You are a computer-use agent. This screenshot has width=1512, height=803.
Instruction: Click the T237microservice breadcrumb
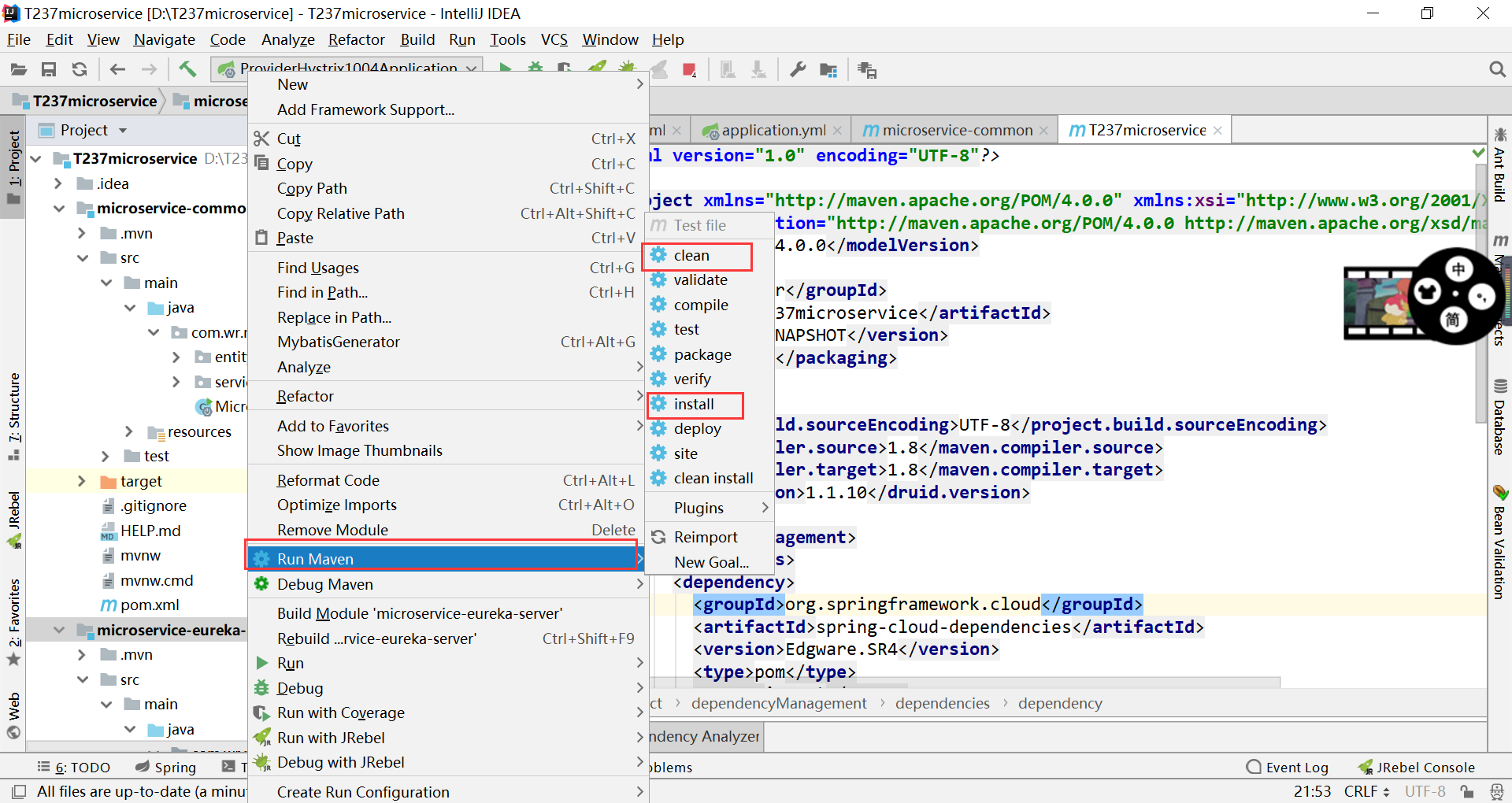pos(86,101)
